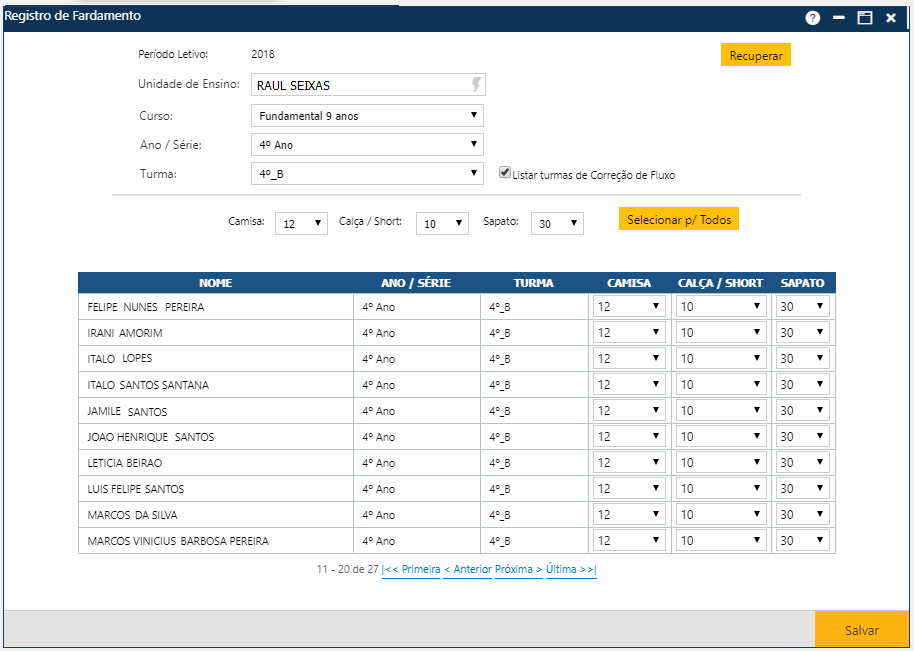Click Selecionar p/ Todos button
This screenshot has width=914, height=651.
click(x=679, y=219)
